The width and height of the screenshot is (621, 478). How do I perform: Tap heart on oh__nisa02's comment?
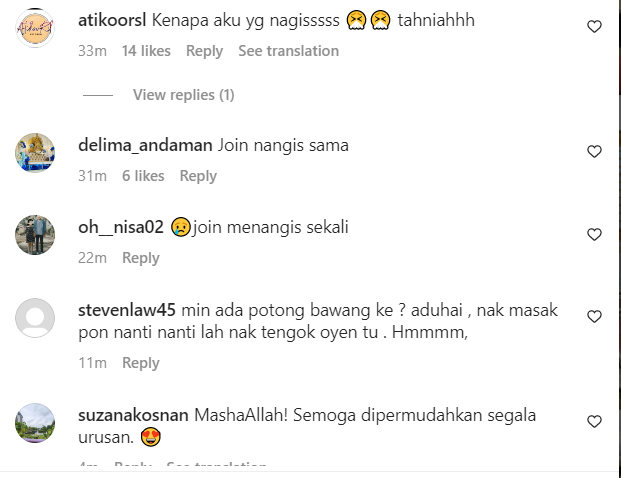pyautogui.click(x=594, y=234)
